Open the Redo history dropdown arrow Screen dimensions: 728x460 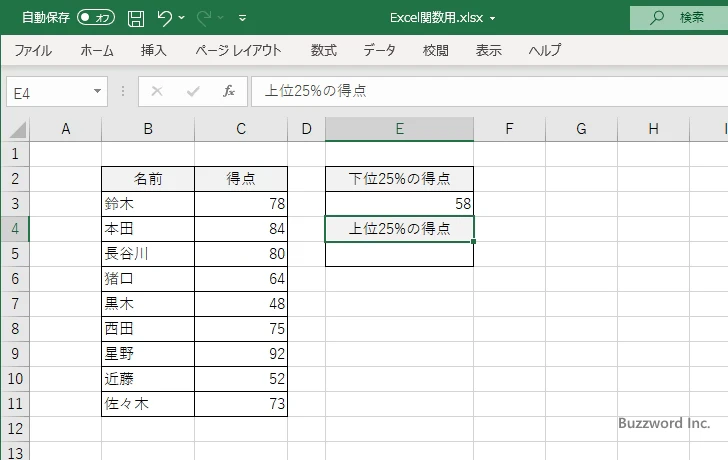[221, 18]
